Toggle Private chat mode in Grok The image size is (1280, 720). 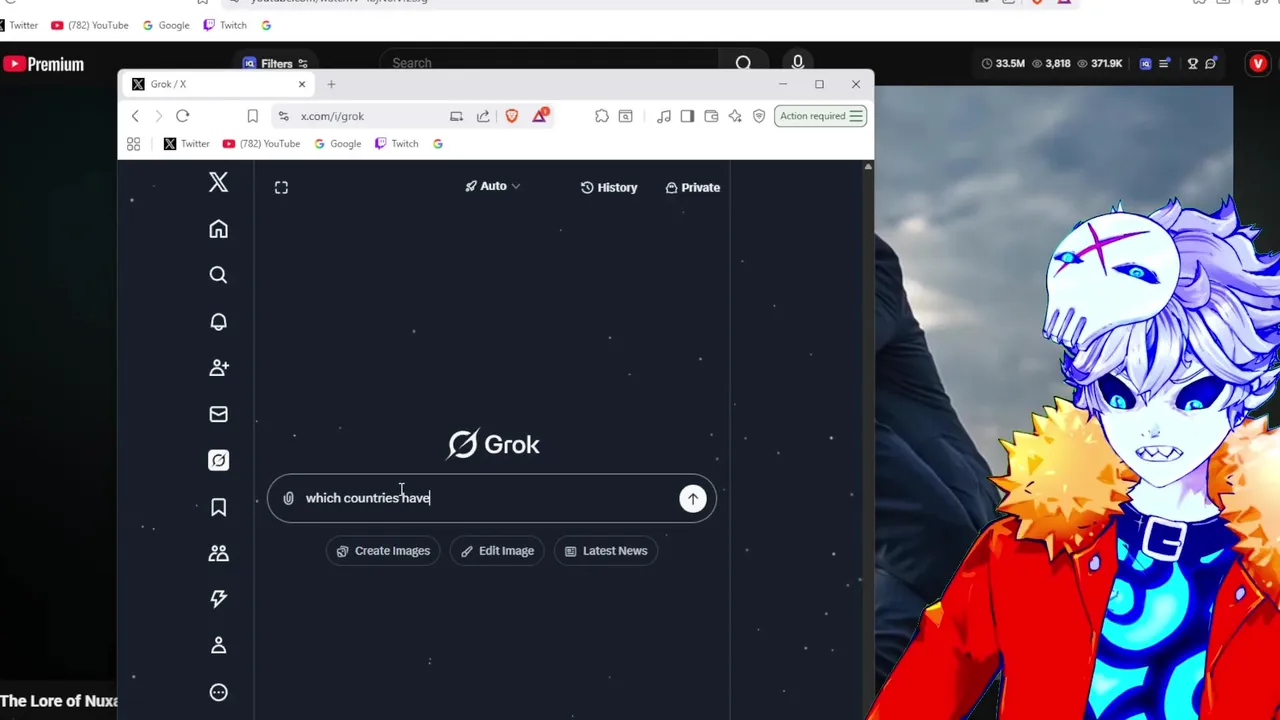tap(692, 187)
